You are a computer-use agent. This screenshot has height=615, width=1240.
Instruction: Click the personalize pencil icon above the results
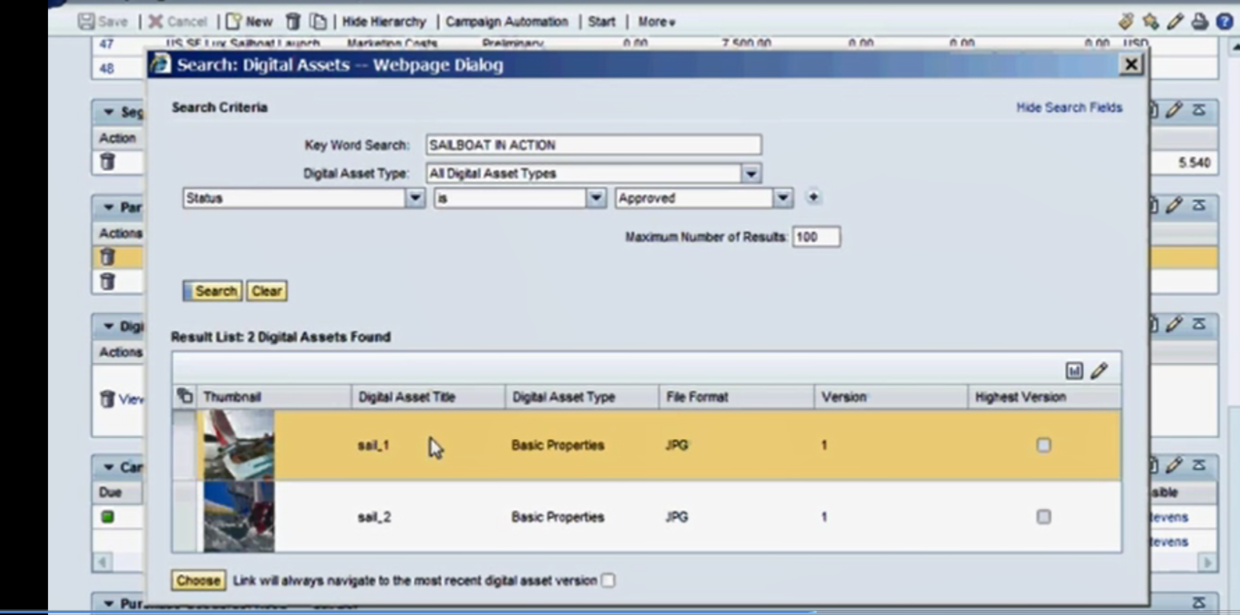(x=1099, y=371)
